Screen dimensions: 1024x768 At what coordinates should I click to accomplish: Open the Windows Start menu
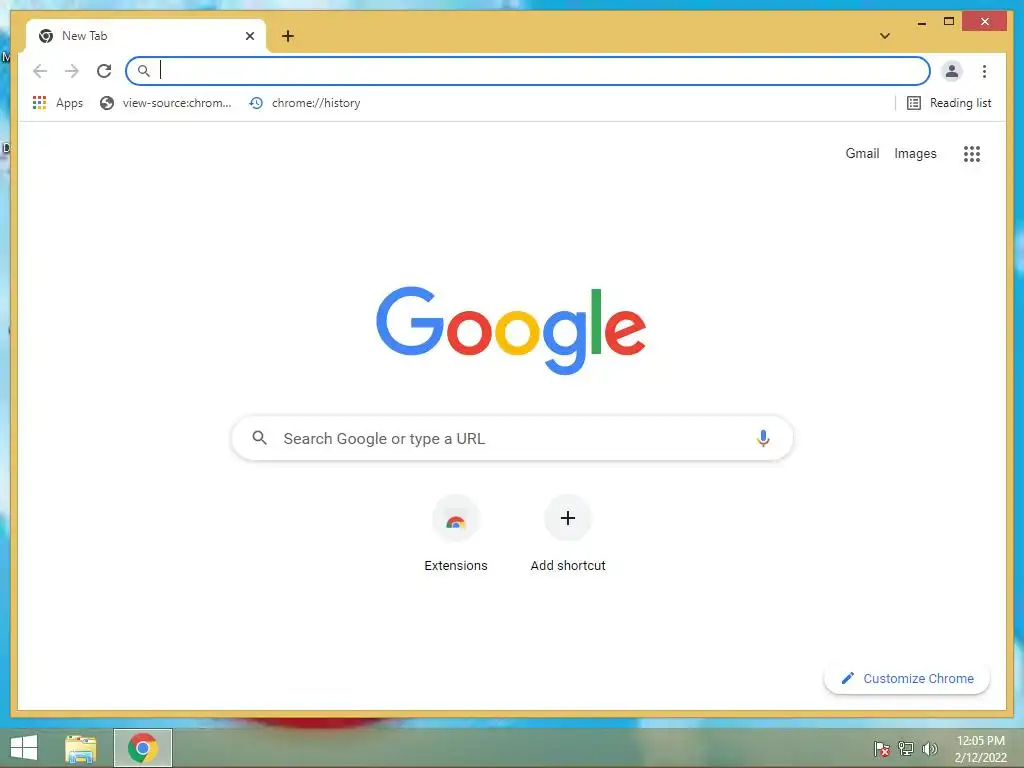pyautogui.click(x=24, y=748)
